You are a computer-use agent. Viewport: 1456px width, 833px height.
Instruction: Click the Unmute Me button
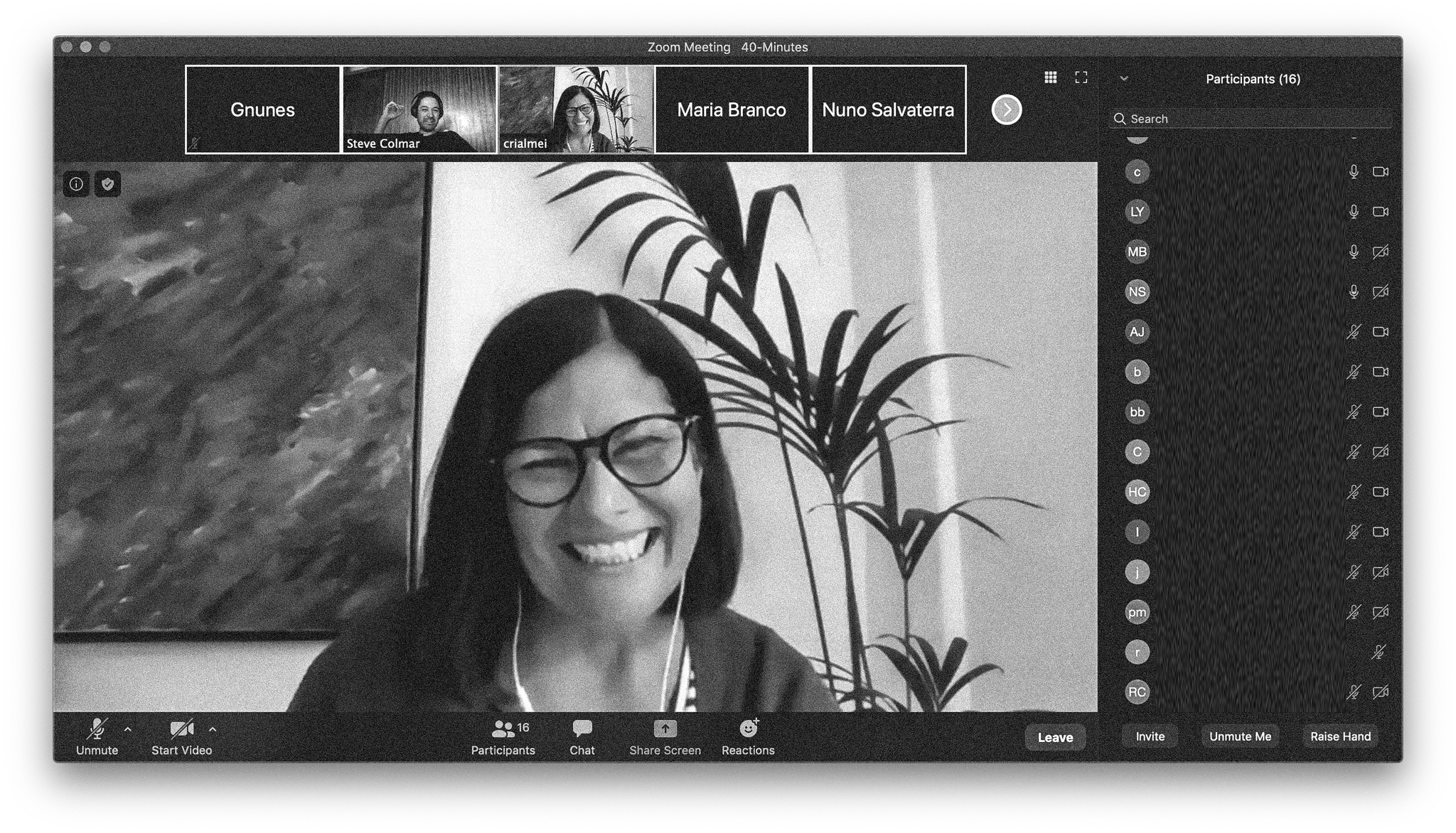tap(1240, 736)
